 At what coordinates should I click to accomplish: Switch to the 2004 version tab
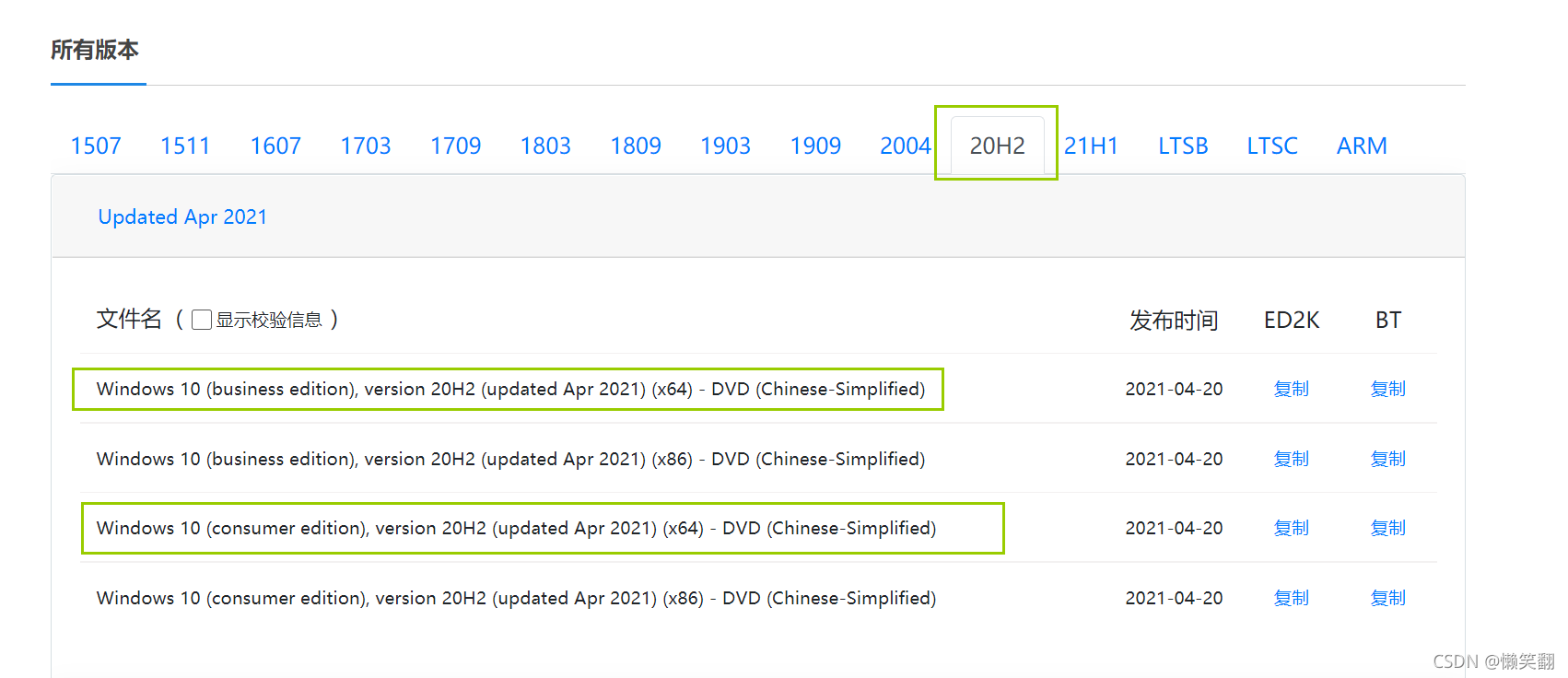pos(906,146)
